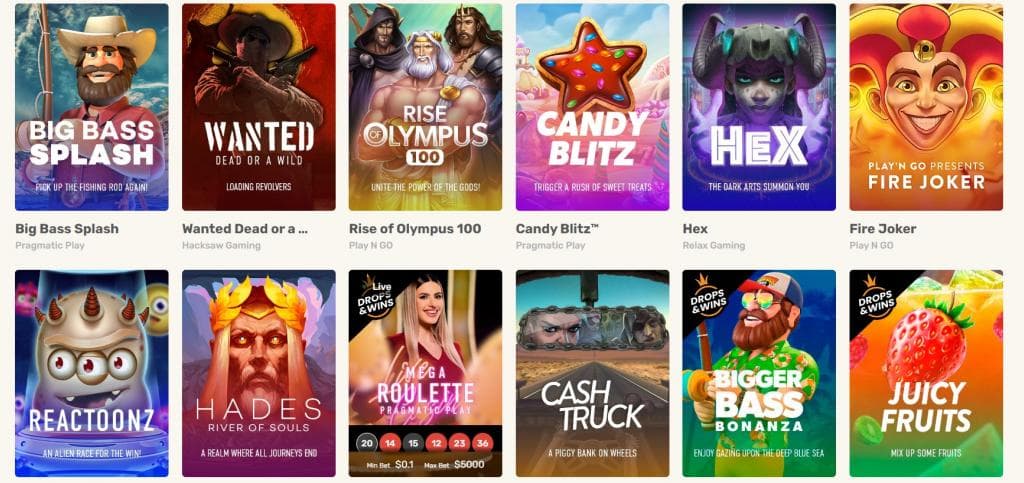1024x483 pixels.
Task: Launch Candy Blitz from its star thumbnail
Action: [592, 107]
